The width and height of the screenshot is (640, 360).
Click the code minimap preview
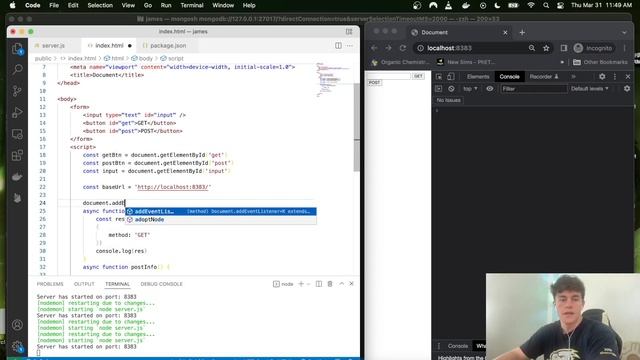tap(334, 80)
